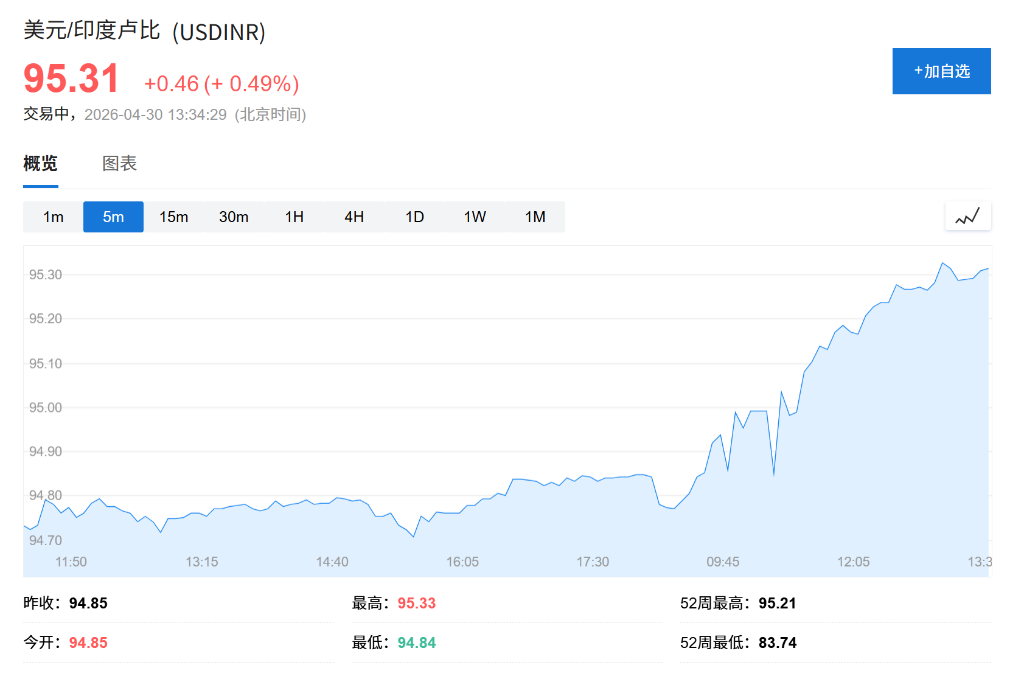Switch timeframe to 15m
The height and width of the screenshot is (677, 1024).
(x=173, y=216)
